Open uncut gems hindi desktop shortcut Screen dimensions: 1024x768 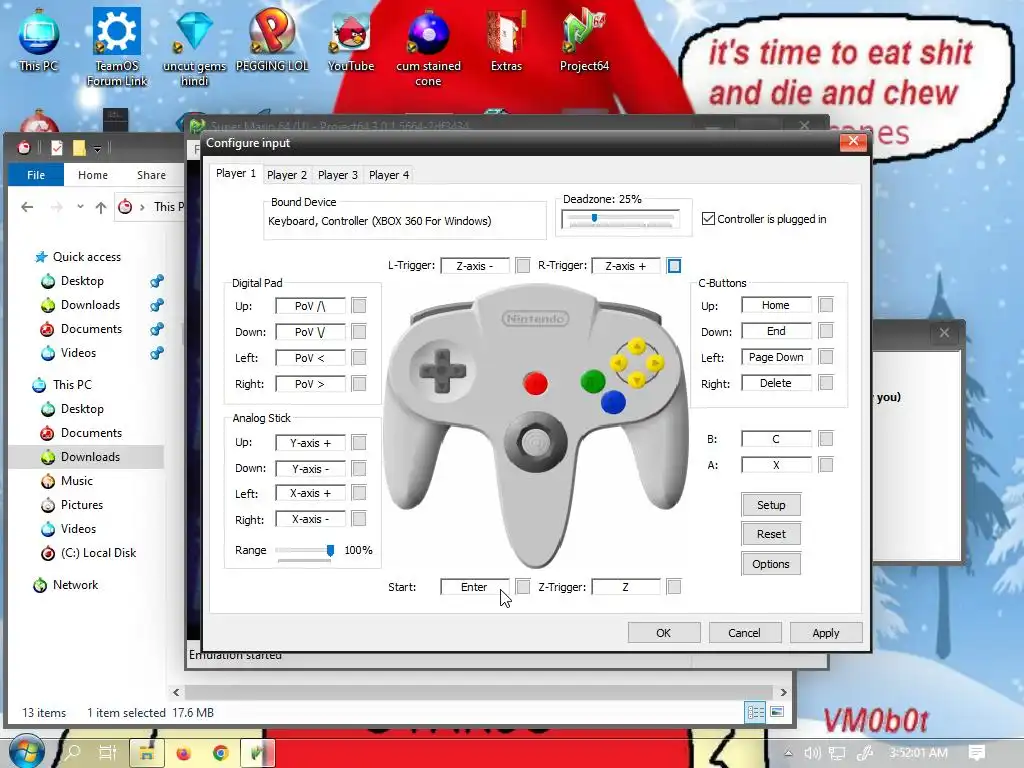[x=194, y=47]
